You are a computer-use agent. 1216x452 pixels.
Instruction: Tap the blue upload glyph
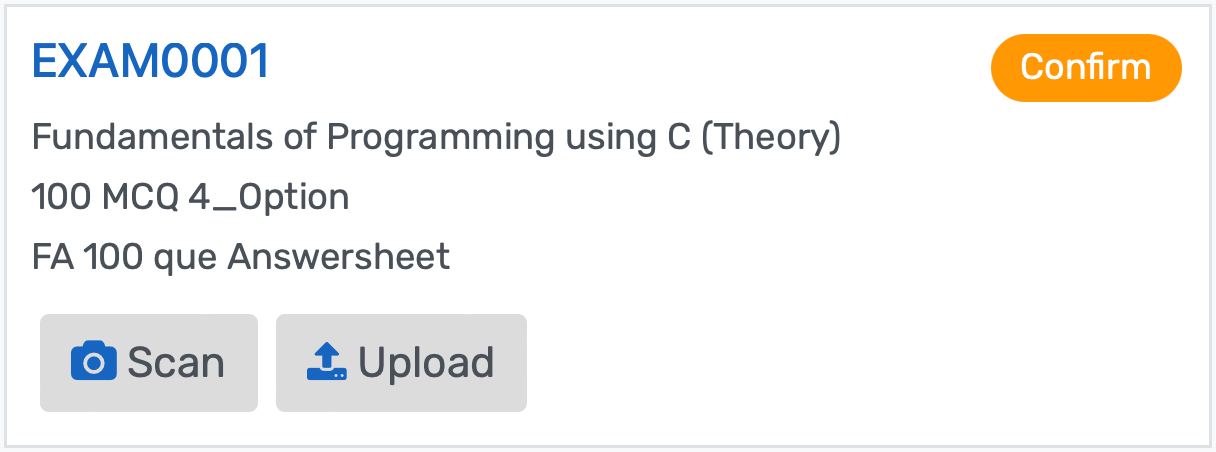327,362
